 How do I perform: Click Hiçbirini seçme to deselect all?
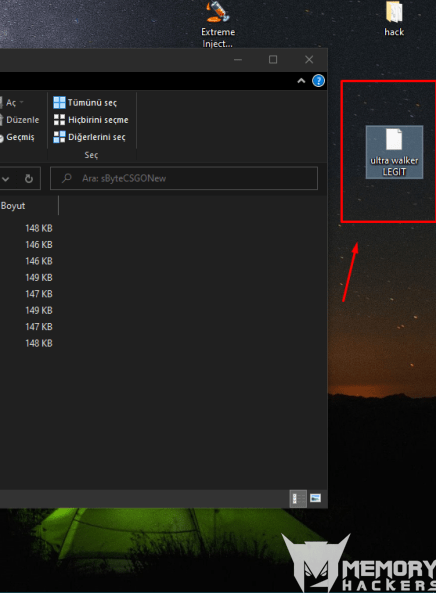click(91, 120)
